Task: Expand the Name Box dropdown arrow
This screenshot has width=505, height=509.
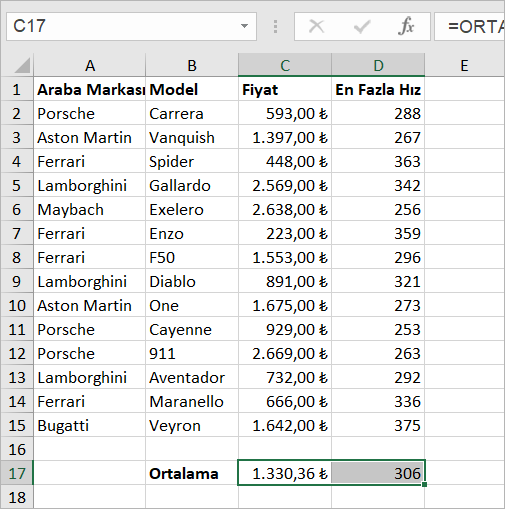Action: click(244, 26)
